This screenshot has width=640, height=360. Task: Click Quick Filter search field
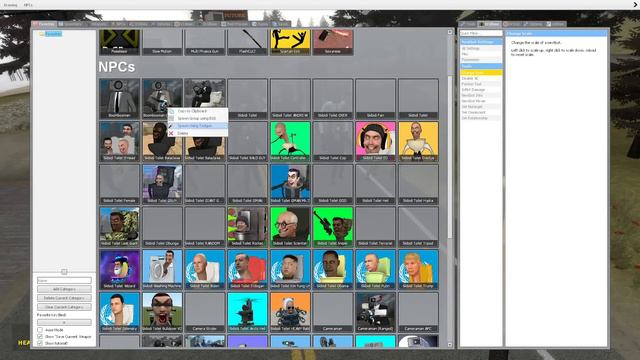(481, 33)
